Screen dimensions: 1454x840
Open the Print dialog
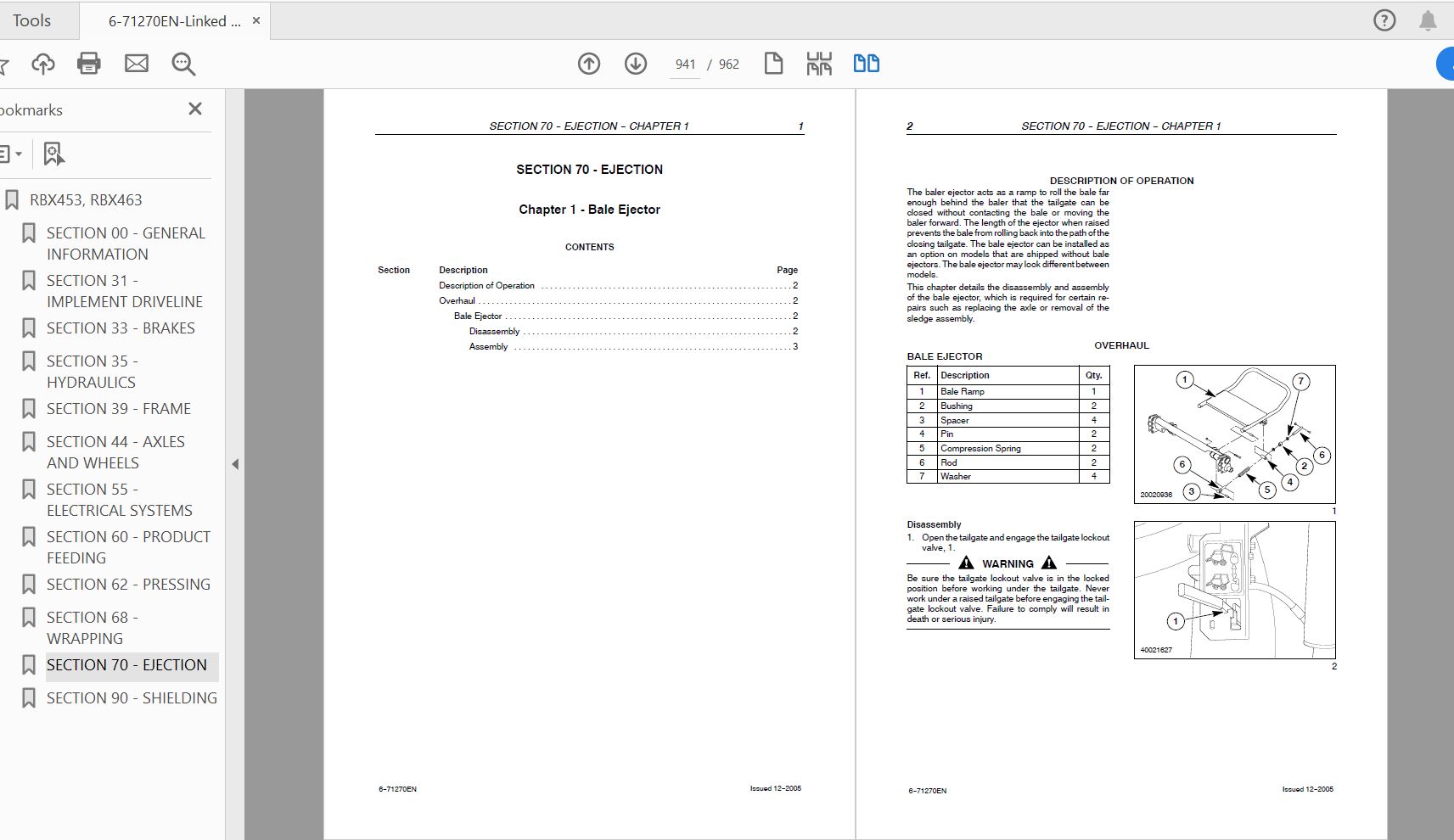pos(89,64)
